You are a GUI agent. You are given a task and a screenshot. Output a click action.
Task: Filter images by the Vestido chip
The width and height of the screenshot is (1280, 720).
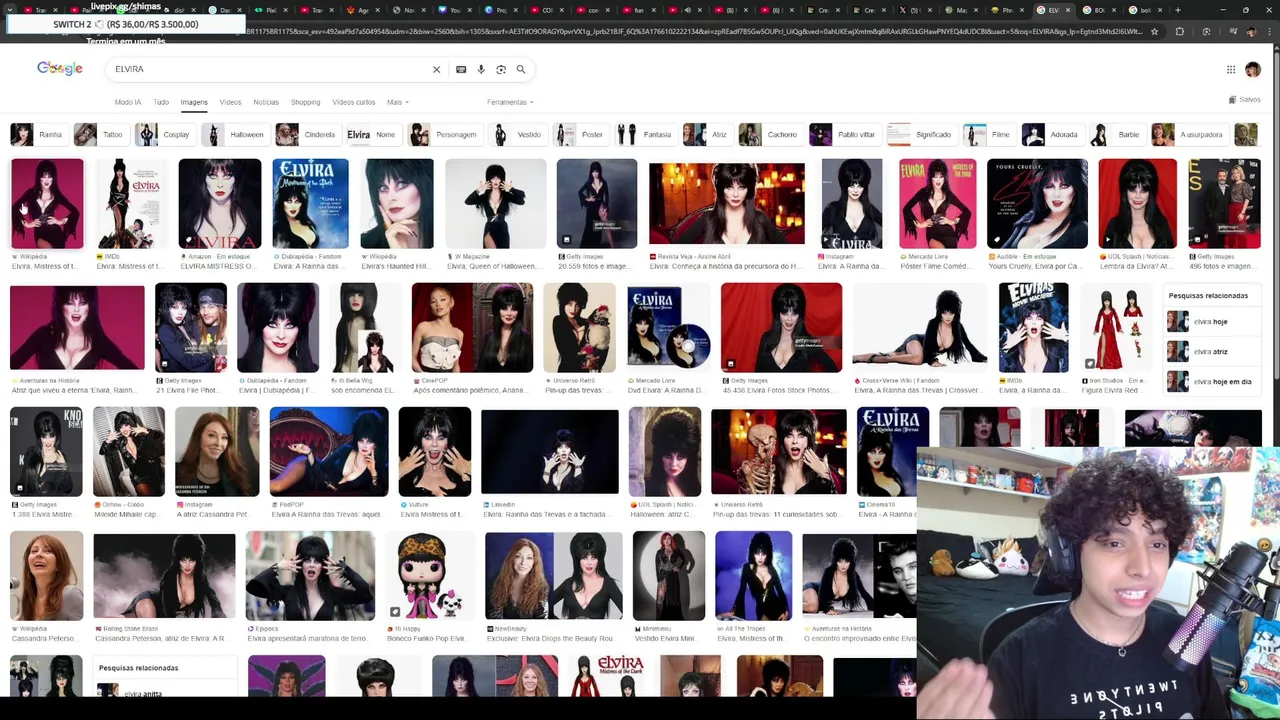[x=517, y=134]
